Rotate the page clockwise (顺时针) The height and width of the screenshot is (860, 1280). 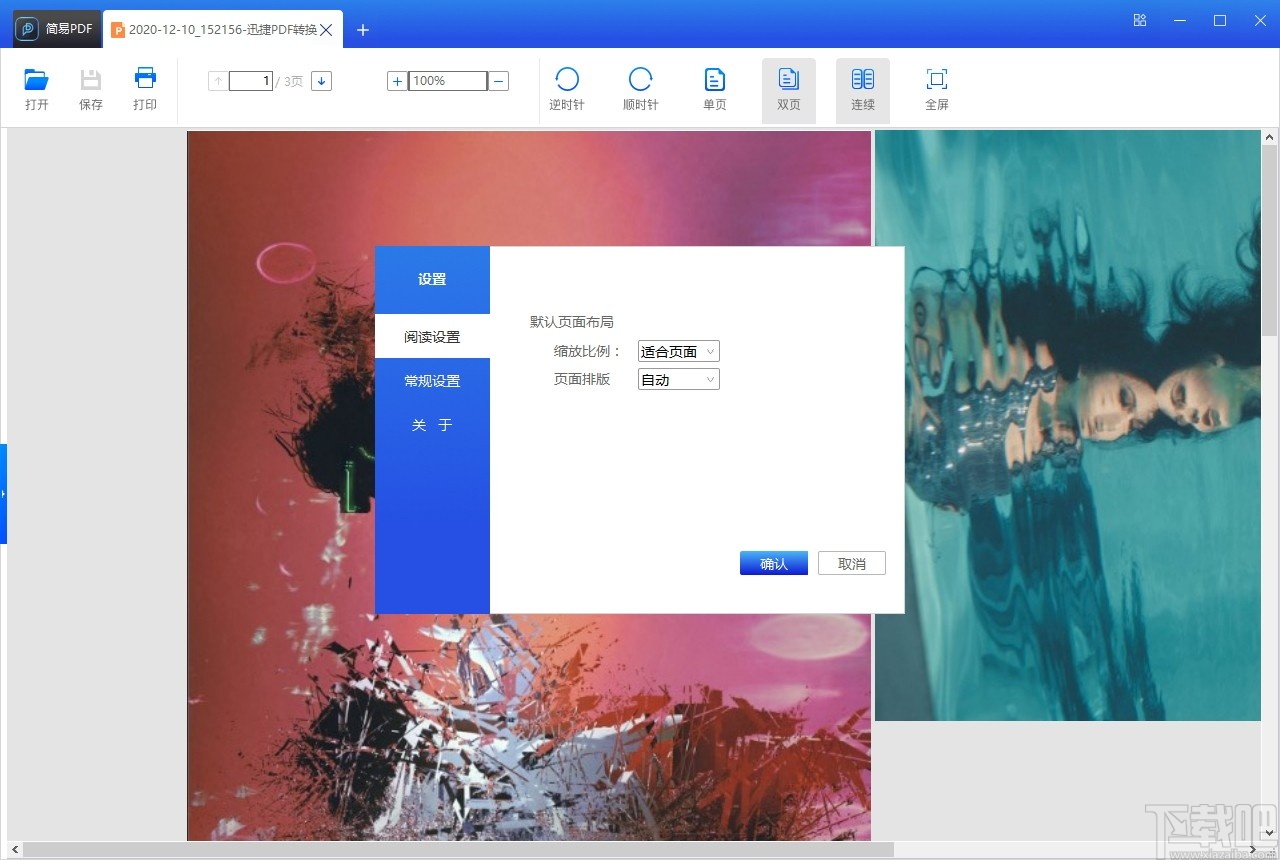640,88
